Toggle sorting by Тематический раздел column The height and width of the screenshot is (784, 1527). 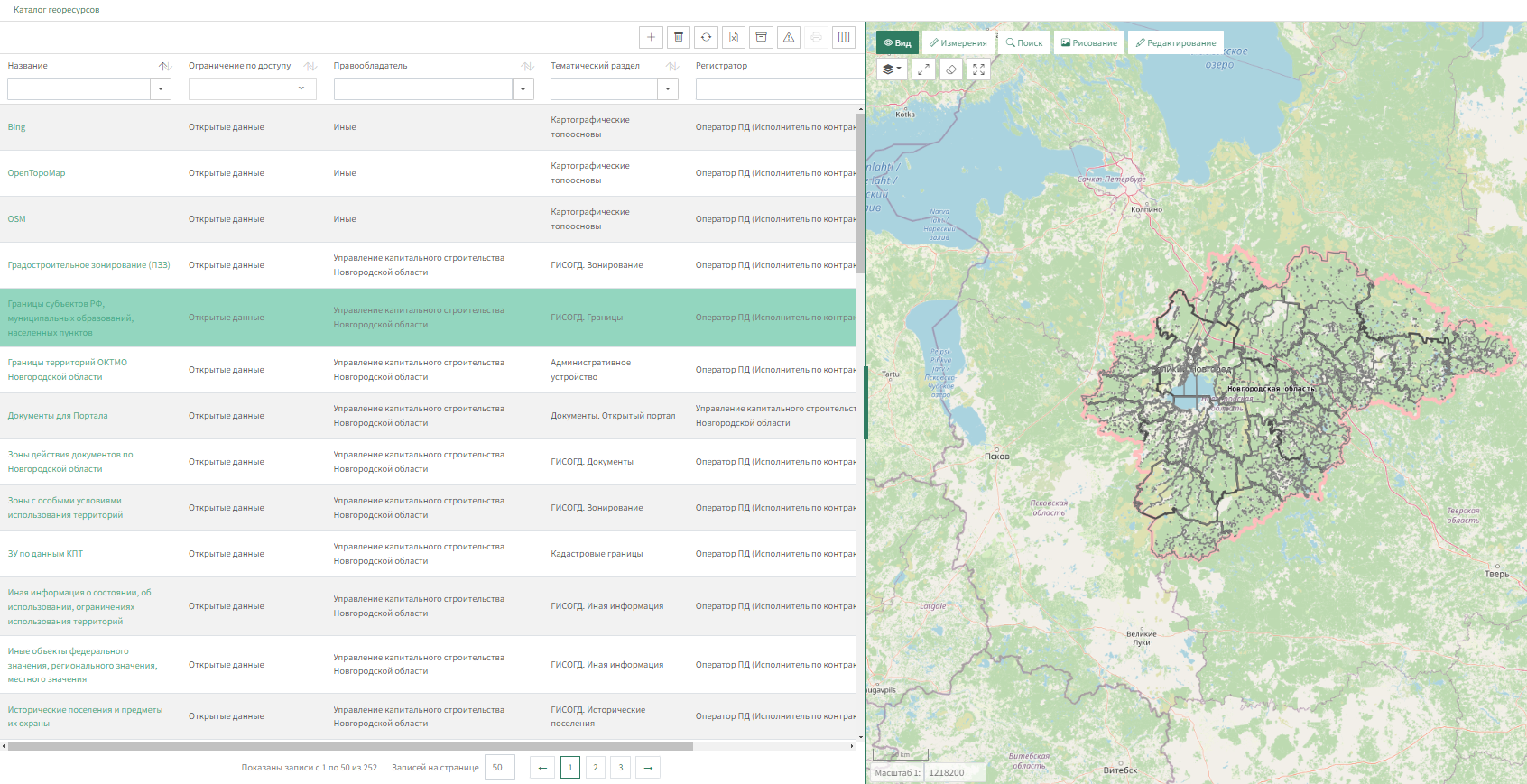tap(672, 66)
